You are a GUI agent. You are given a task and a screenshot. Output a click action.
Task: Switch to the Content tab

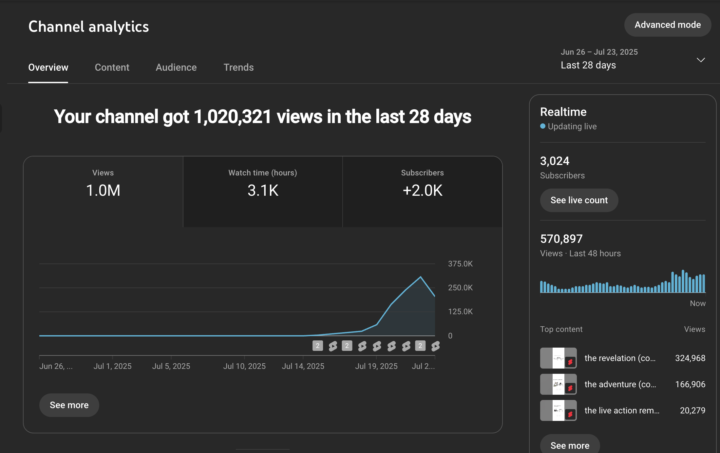[x=112, y=68]
